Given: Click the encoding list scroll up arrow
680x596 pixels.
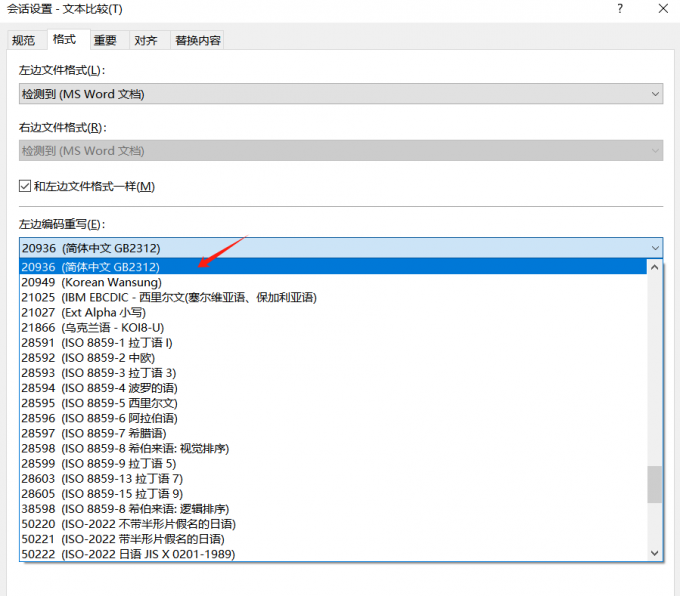Looking at the screenshot, I should point(654,267).
